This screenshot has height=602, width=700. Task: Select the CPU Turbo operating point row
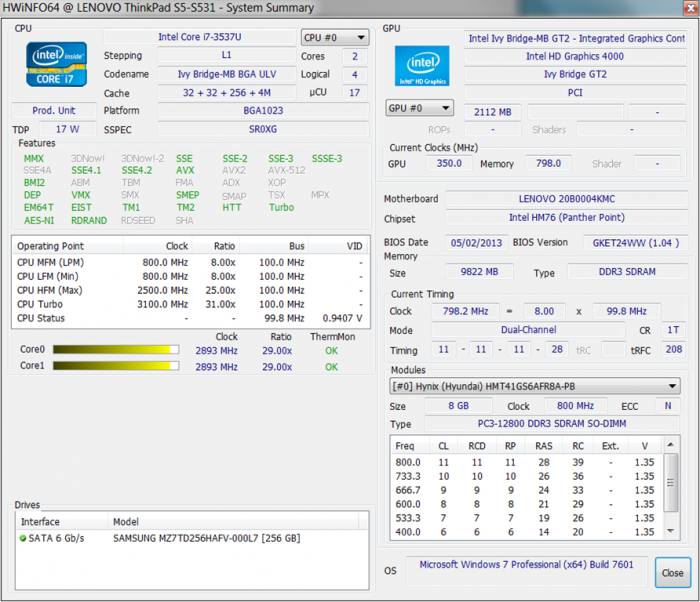coord(190,304)
